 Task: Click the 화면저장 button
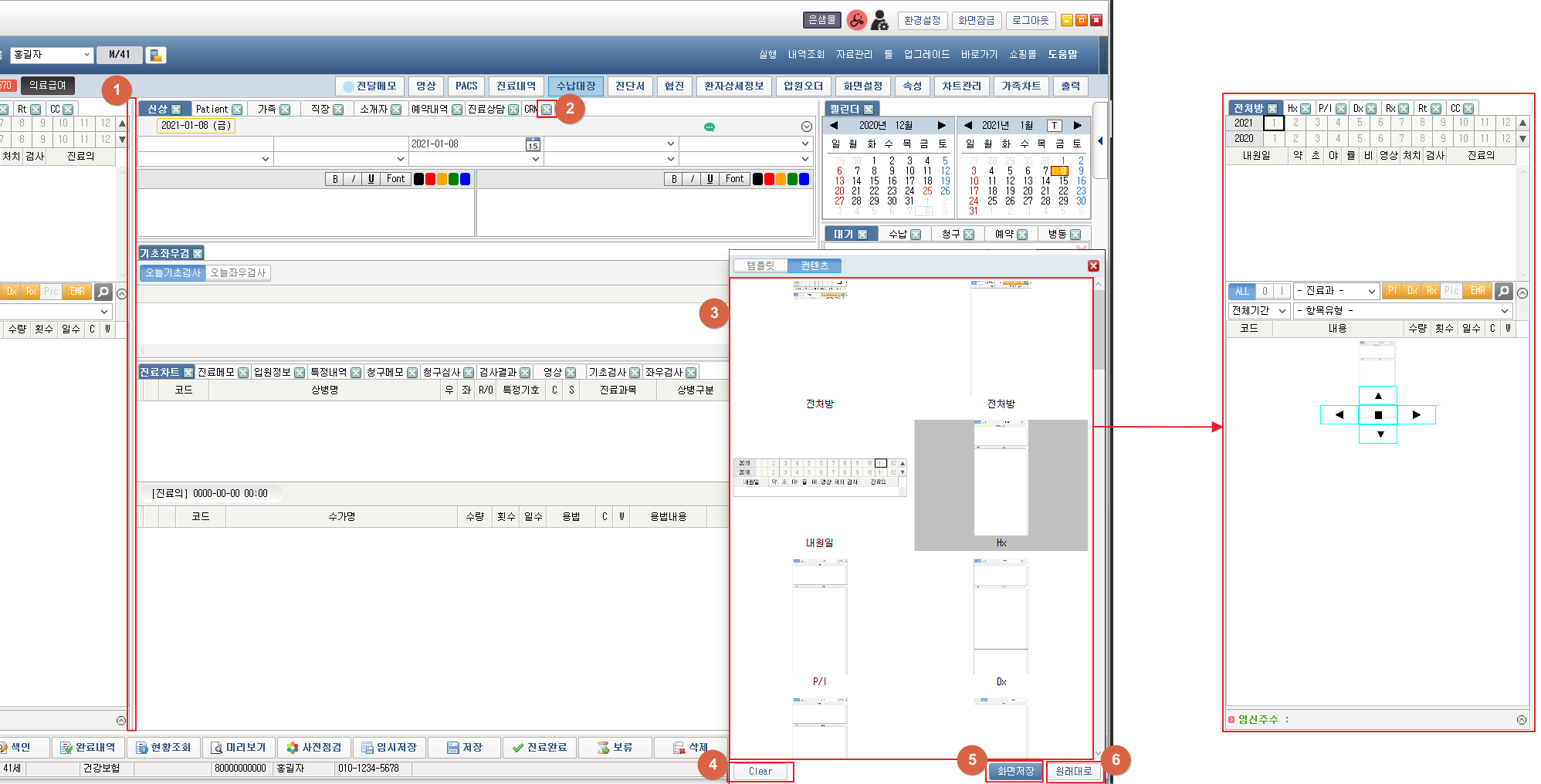(1015, 771)
